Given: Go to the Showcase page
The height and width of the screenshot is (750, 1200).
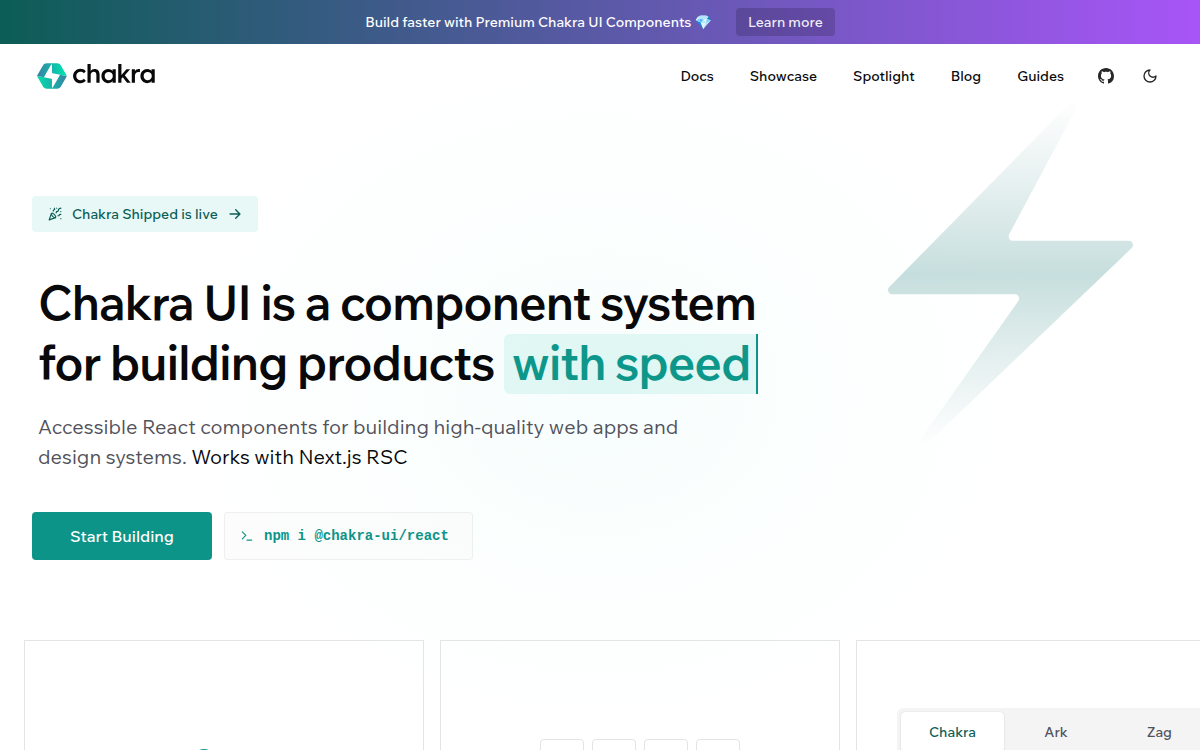Looking at the screenshot, I should tap(783, 76).
